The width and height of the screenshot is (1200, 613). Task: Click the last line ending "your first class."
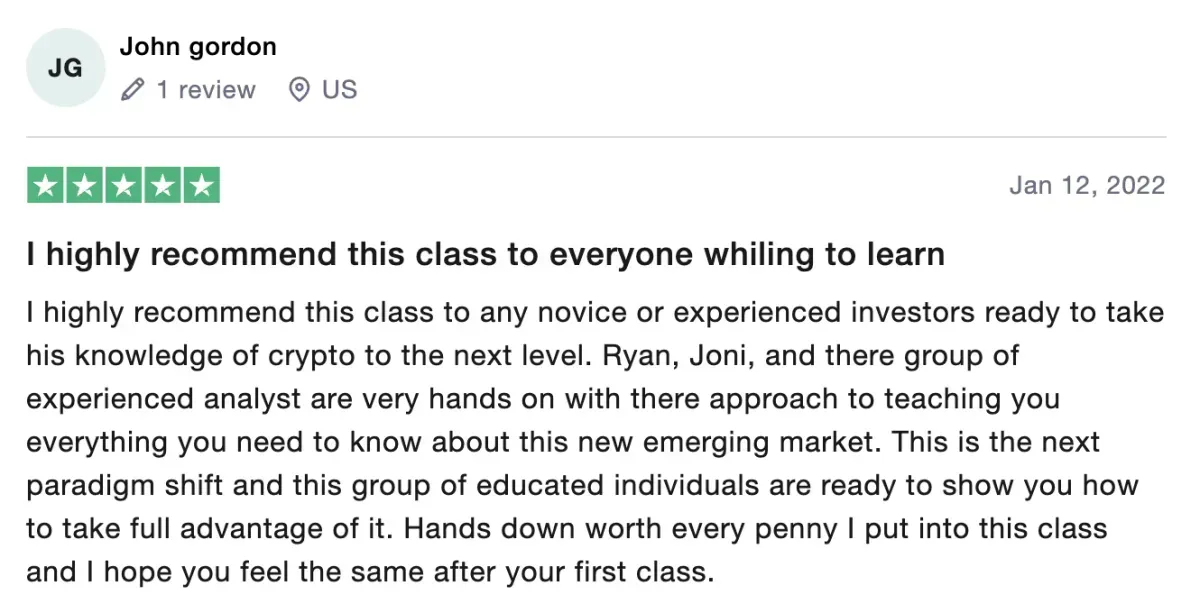(370, 573)
